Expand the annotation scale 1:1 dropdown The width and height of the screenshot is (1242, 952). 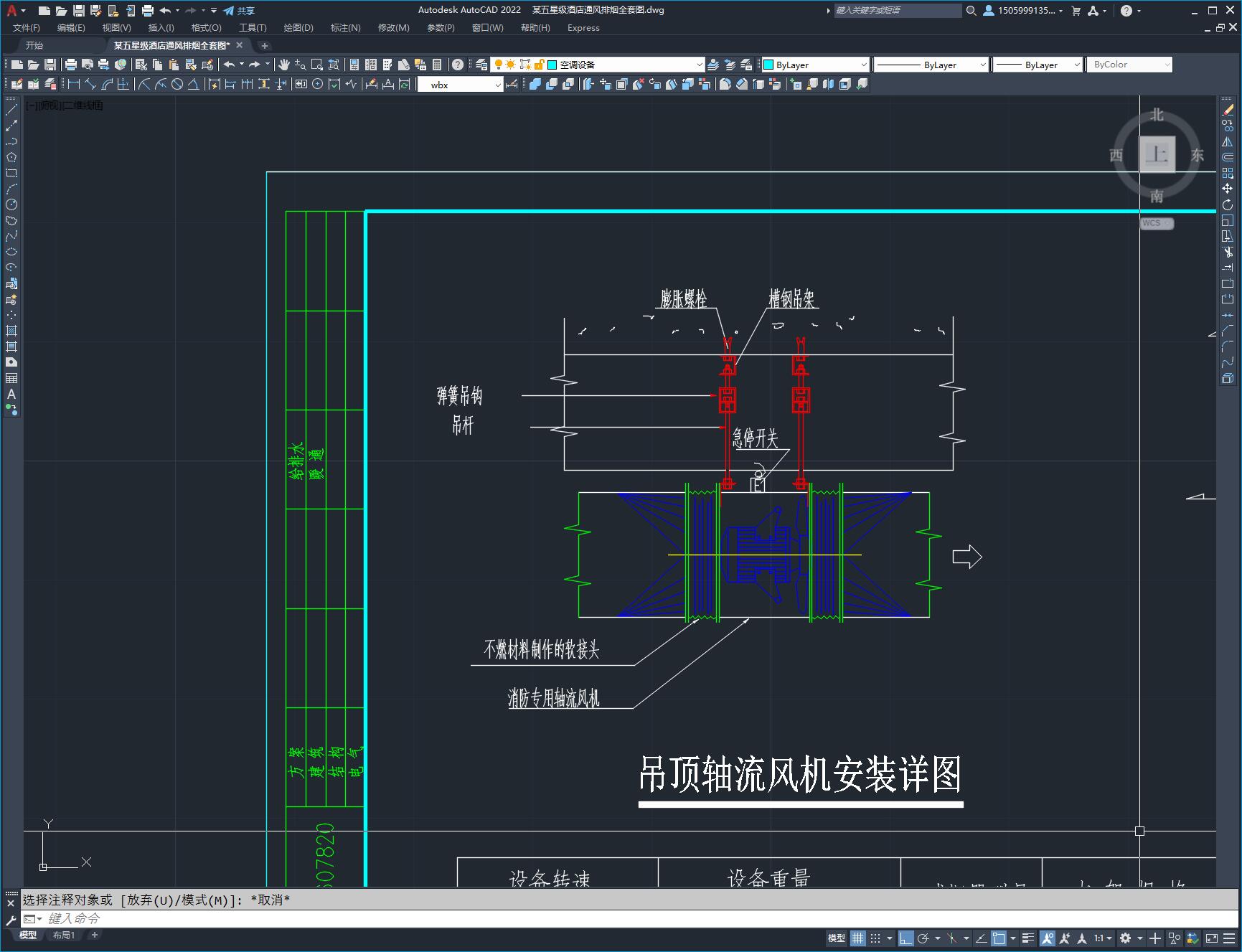coord(1103,938)
